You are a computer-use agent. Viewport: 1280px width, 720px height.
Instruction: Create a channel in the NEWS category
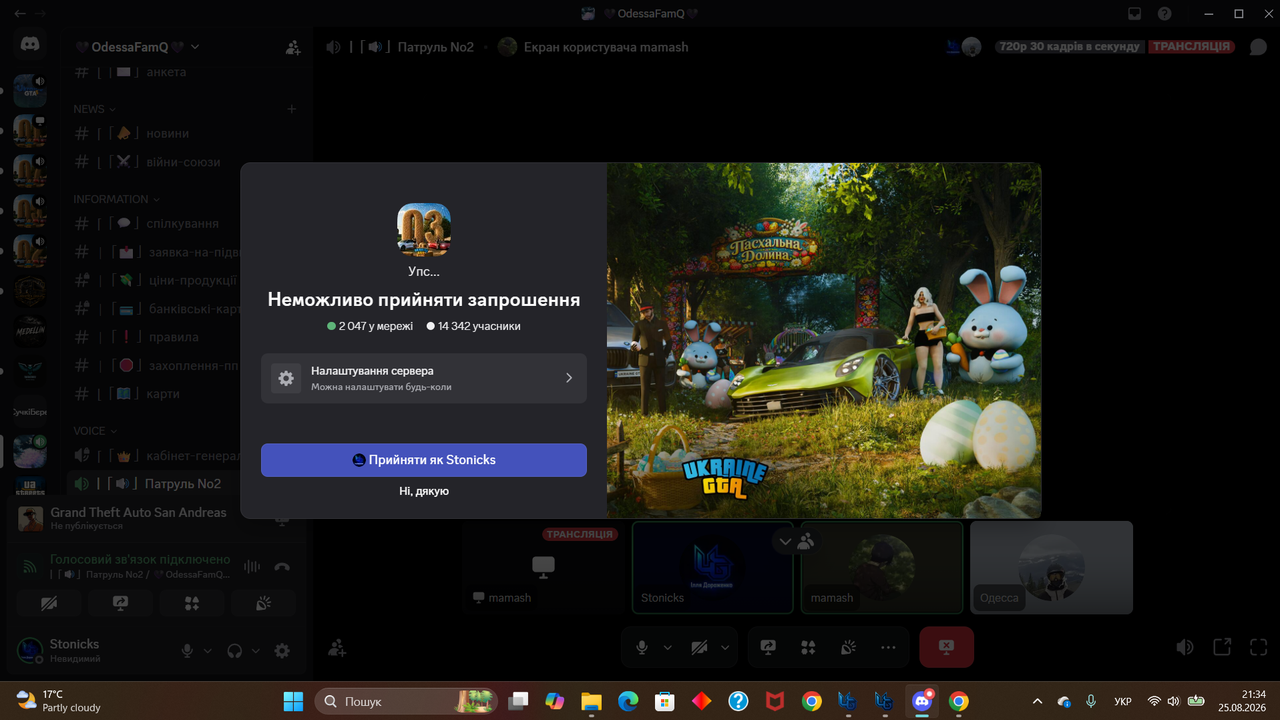click(x=292, y=109)
